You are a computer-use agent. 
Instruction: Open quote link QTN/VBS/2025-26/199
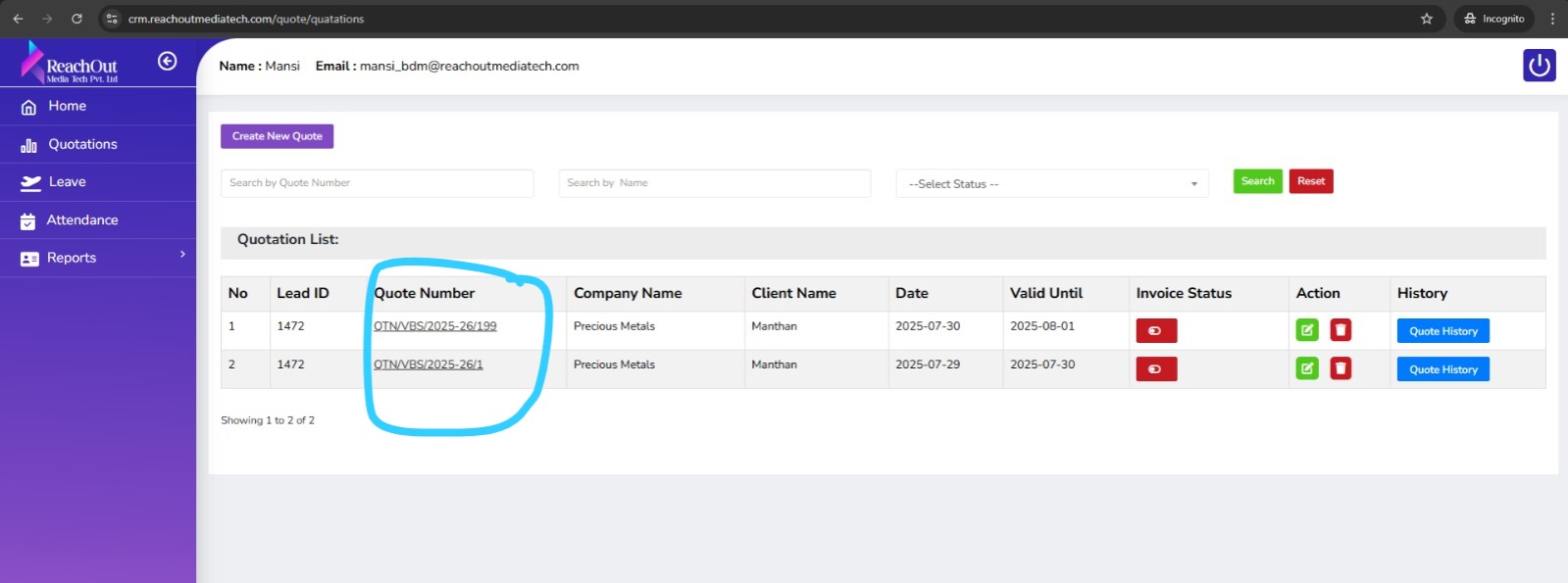(x=434, y=326)
